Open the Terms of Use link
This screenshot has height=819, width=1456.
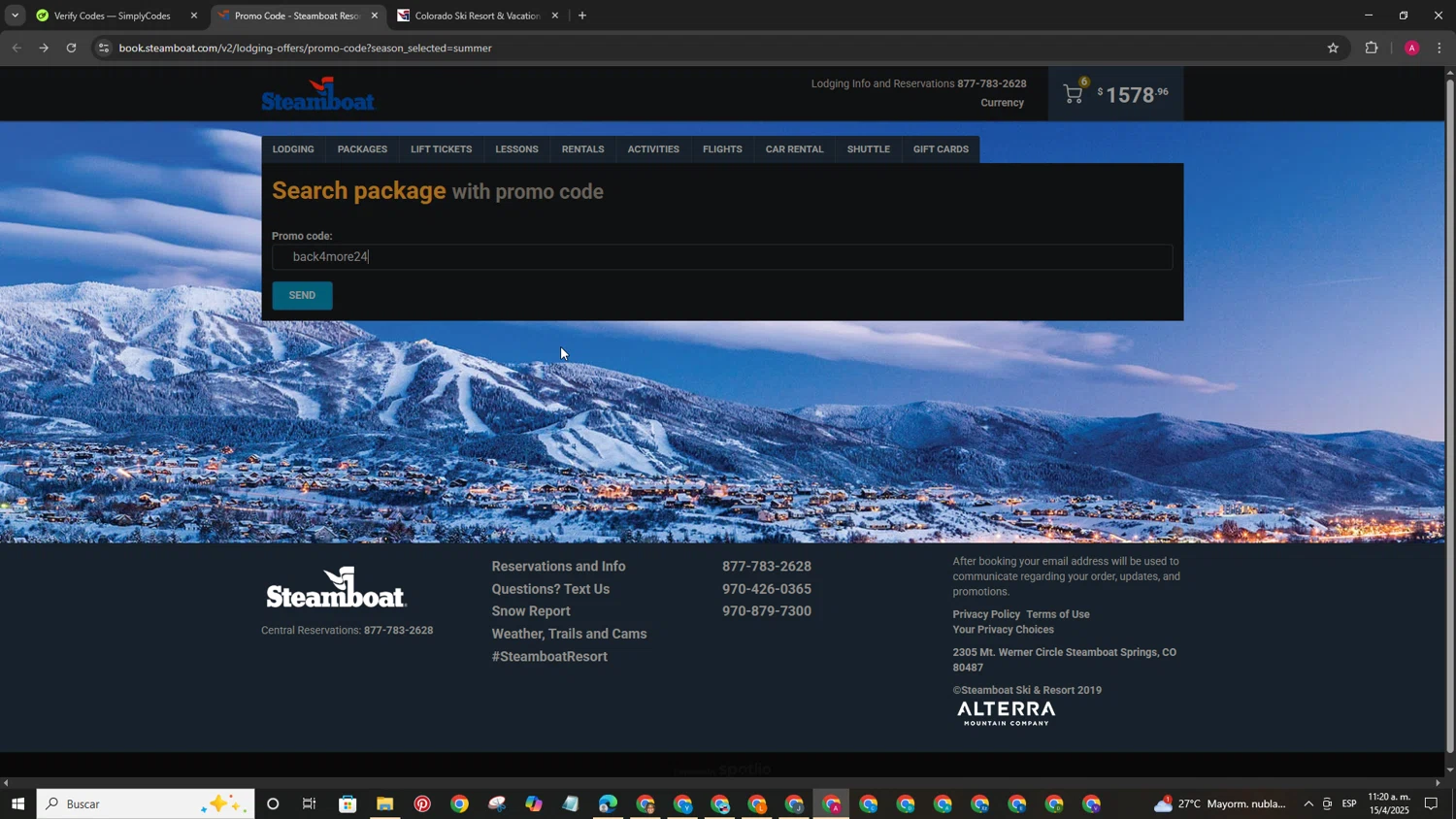1058,614
